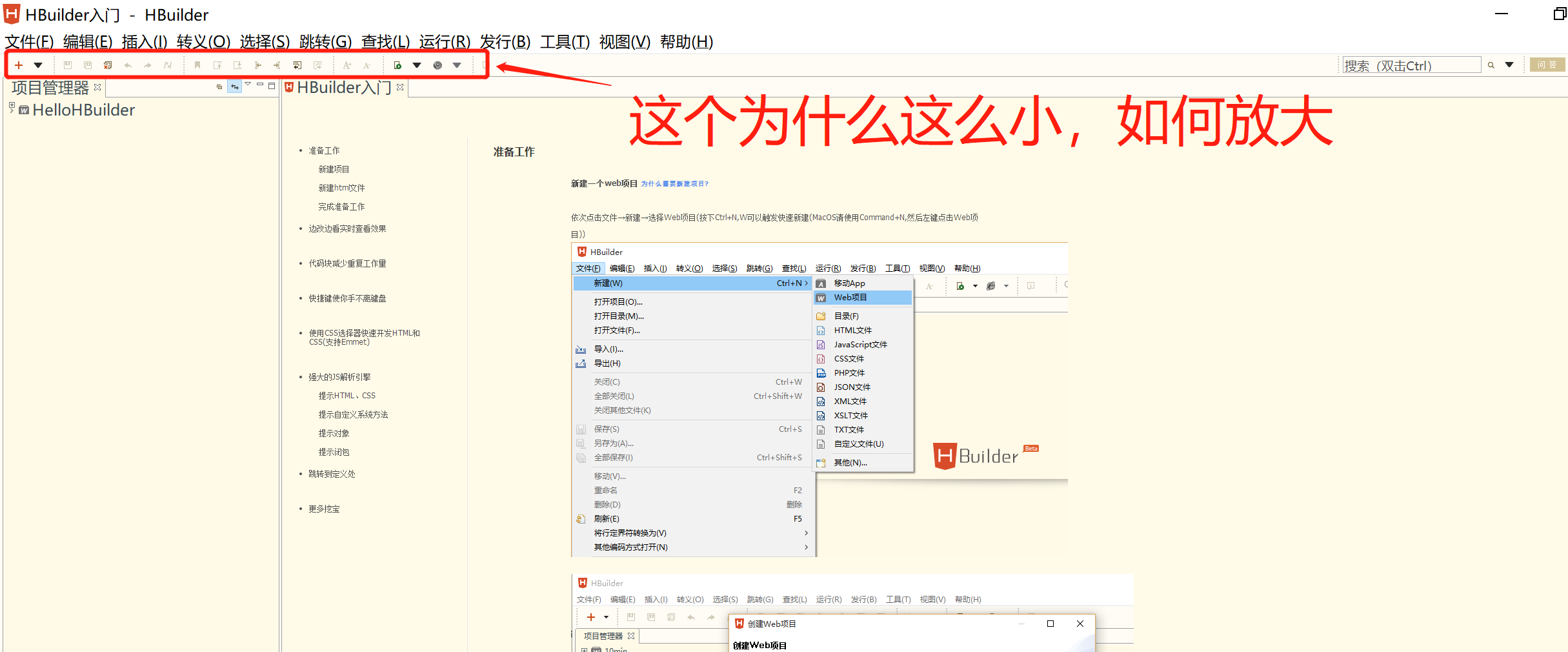Click the 问答 button
This screenshot has height=652, width=1568.
click(x=1547, y=65)
